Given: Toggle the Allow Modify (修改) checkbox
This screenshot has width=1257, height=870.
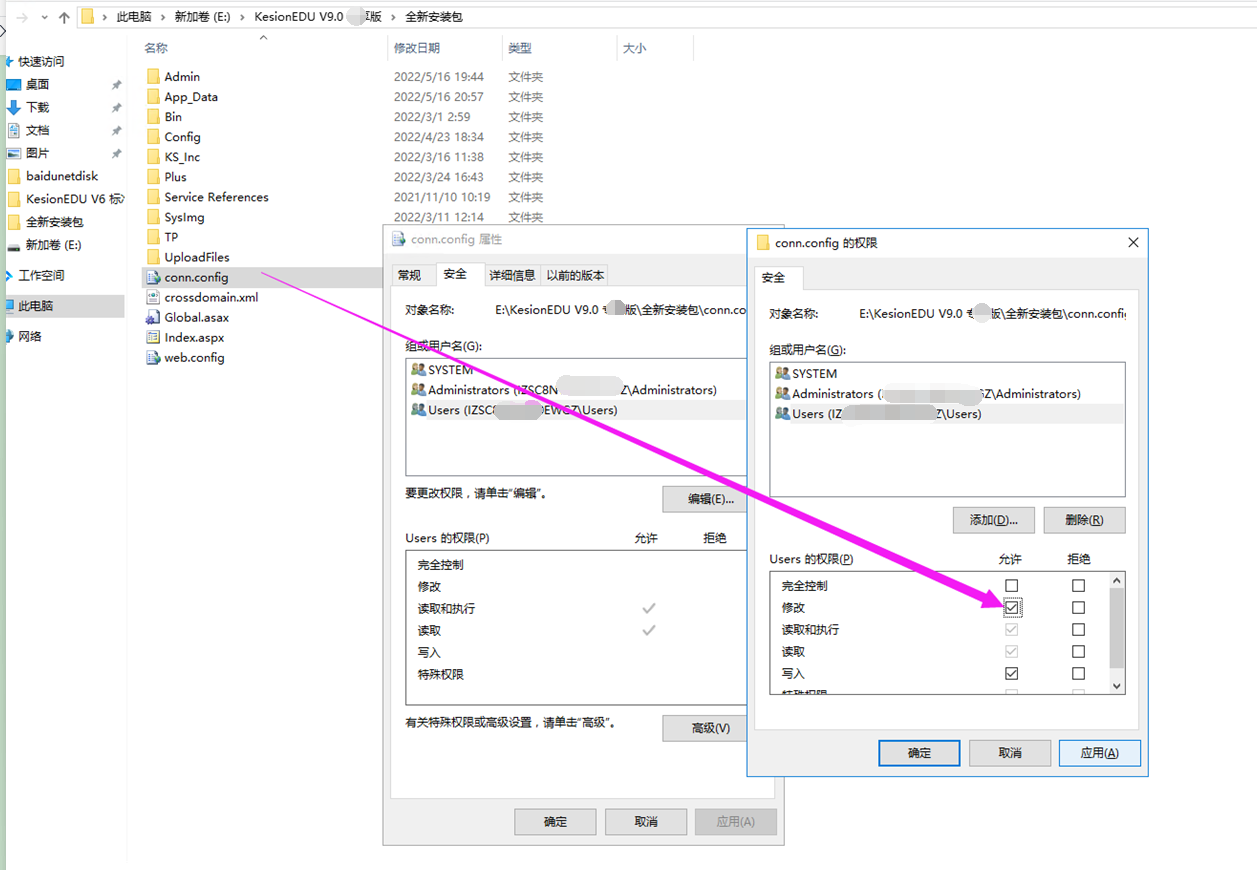Looking at the screenshot, I should (x=1012, y=607).
